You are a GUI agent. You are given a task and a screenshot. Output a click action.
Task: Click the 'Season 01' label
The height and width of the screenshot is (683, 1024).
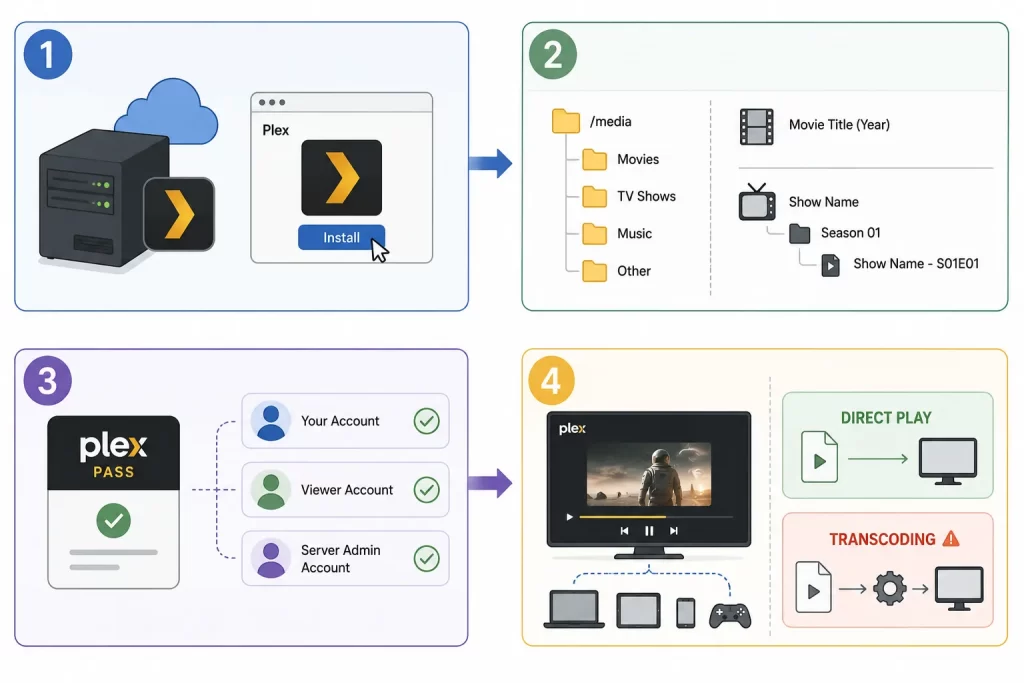coord(850,232)
